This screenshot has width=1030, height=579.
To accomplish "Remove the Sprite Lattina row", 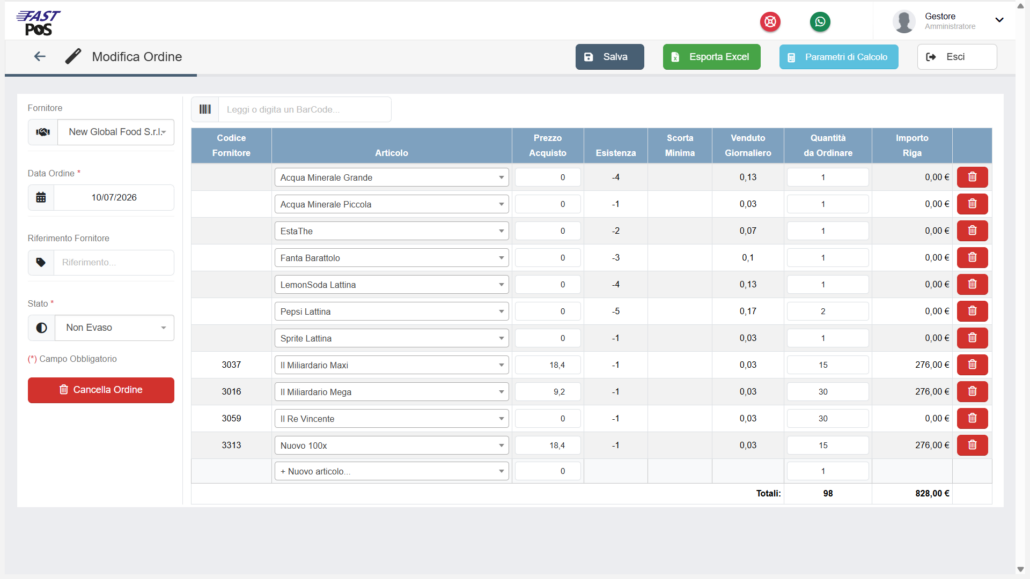I will tap(972, 338).
